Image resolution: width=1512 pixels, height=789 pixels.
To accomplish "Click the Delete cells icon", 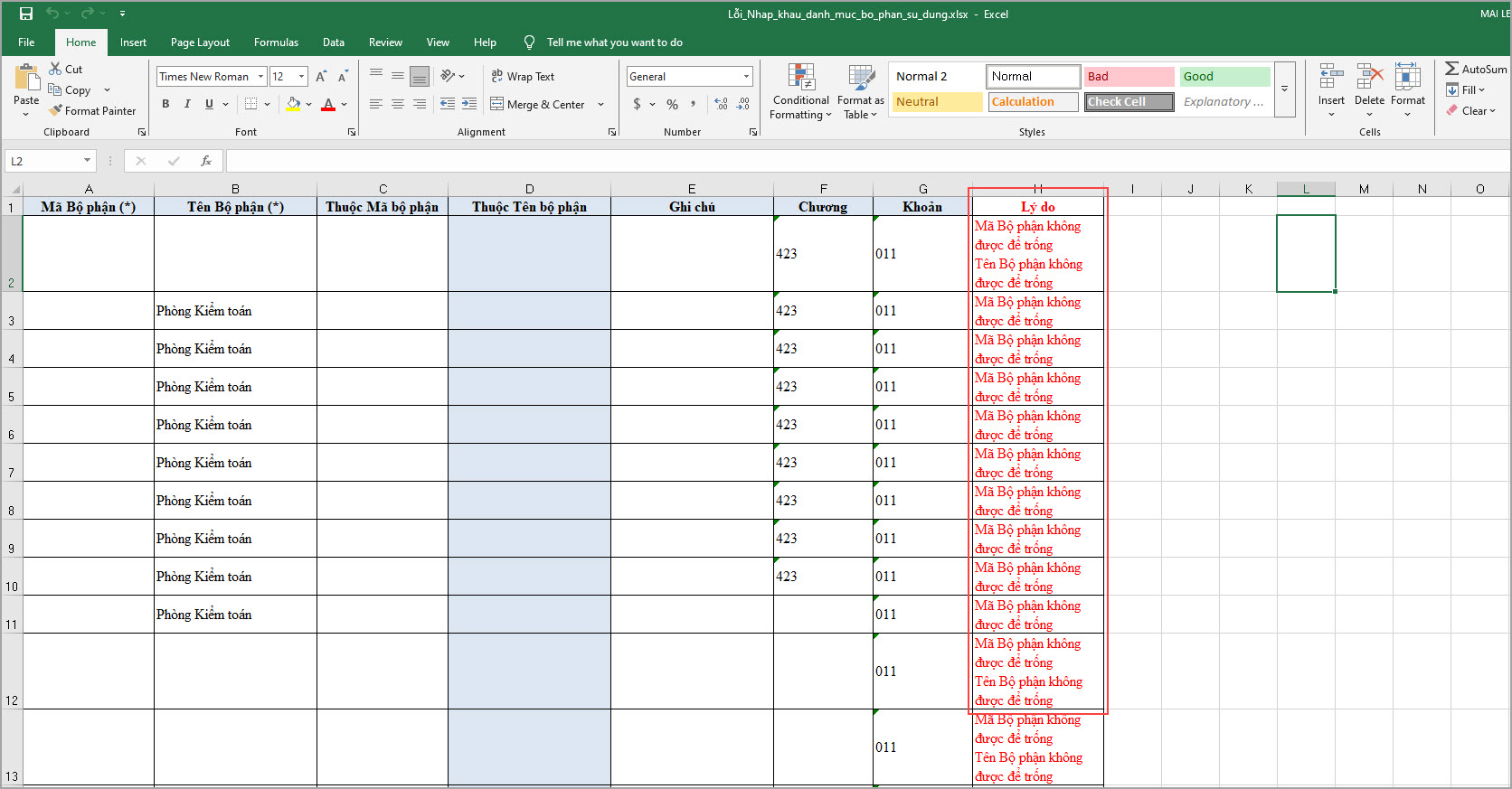I will coord(1369,78).
